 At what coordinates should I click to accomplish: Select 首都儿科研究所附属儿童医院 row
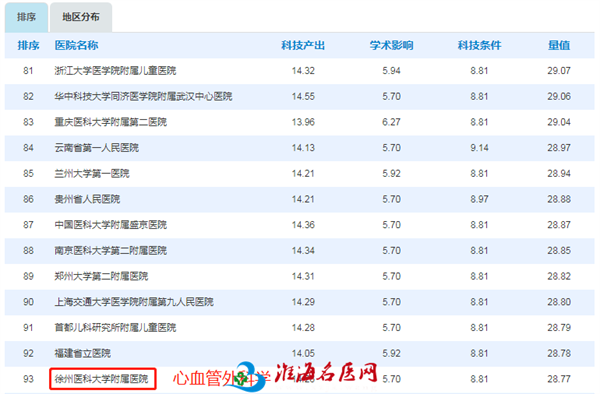tap(300, 328)
